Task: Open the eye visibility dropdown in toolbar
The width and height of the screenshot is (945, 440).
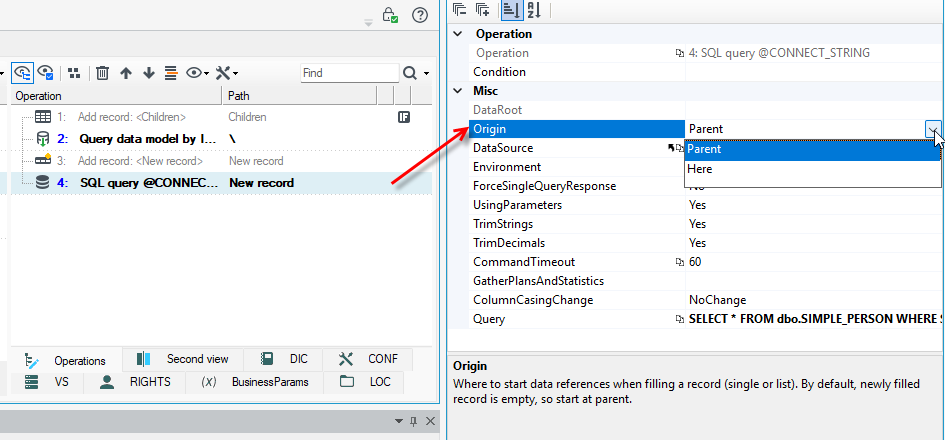Action: click(x=197, y=73)
